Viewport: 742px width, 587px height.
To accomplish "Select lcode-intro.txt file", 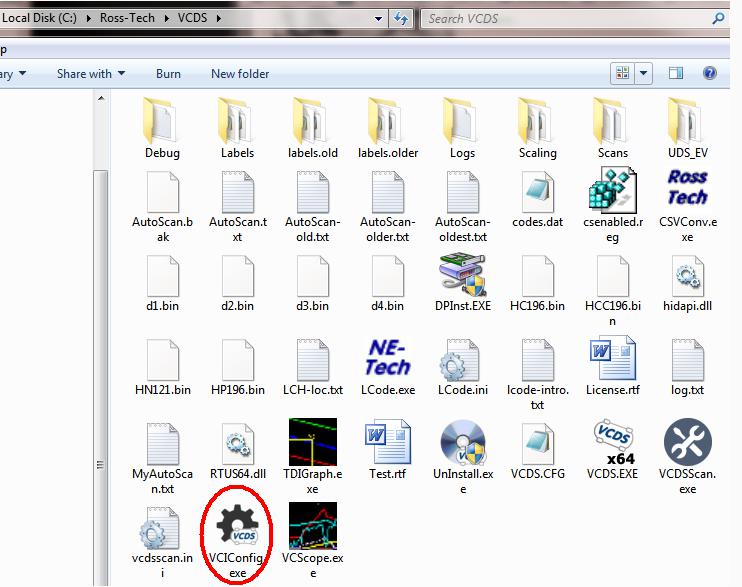I will pos(538,374).
